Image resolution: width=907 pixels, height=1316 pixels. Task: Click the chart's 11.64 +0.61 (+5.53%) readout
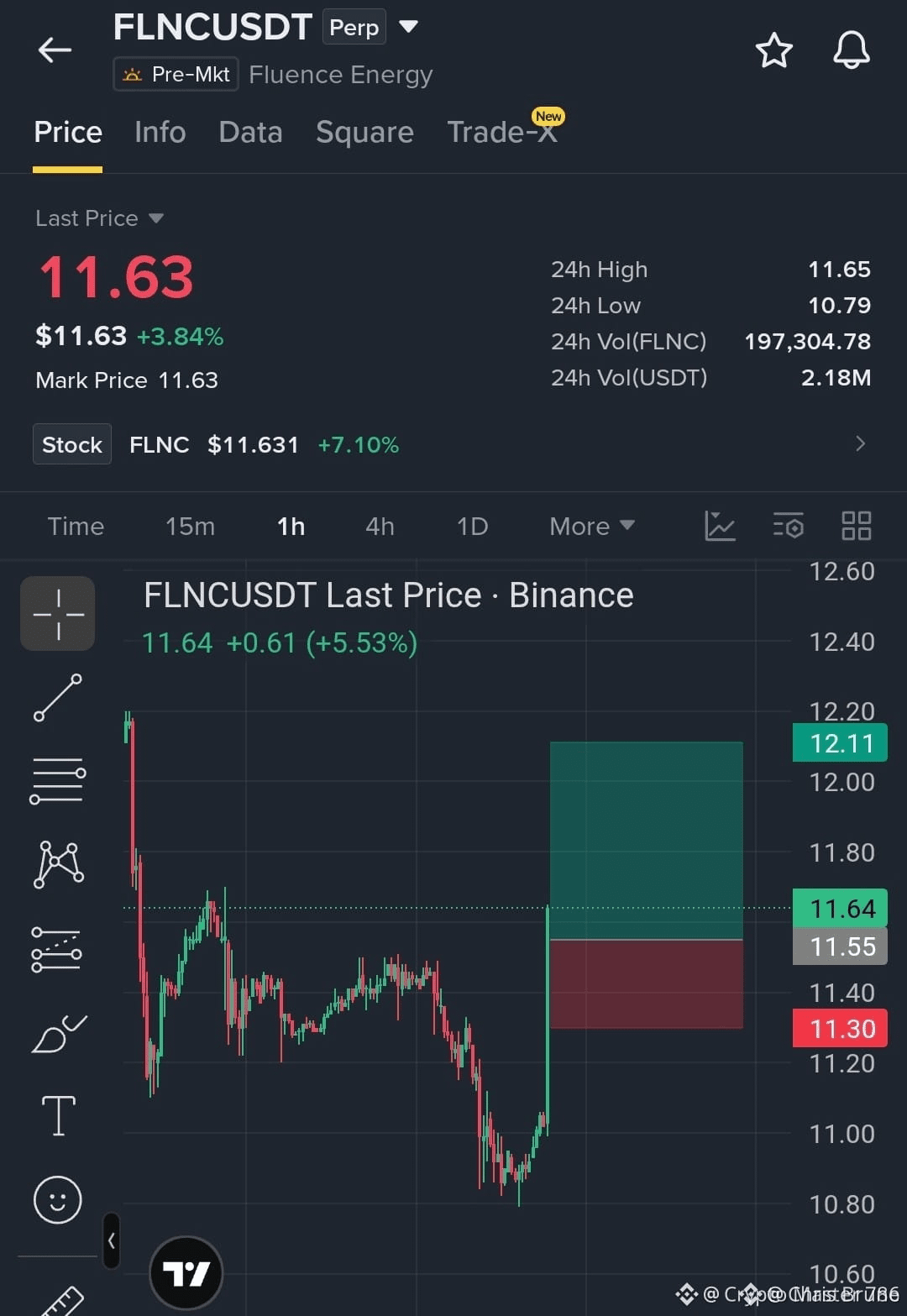click(280, 643)
